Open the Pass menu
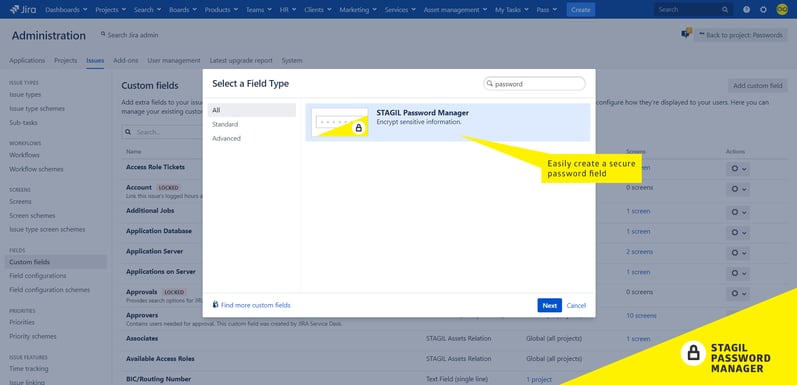797x385 pixels. (546, 10)
